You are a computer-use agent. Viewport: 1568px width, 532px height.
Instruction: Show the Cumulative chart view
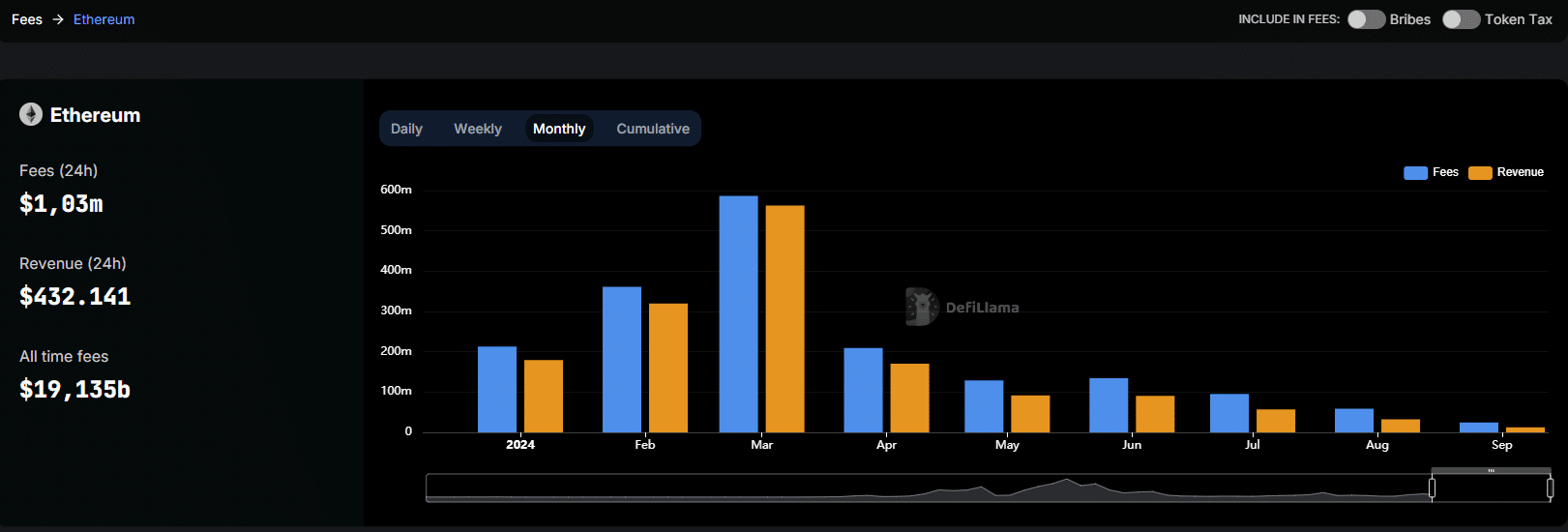(x=653, y=129)
